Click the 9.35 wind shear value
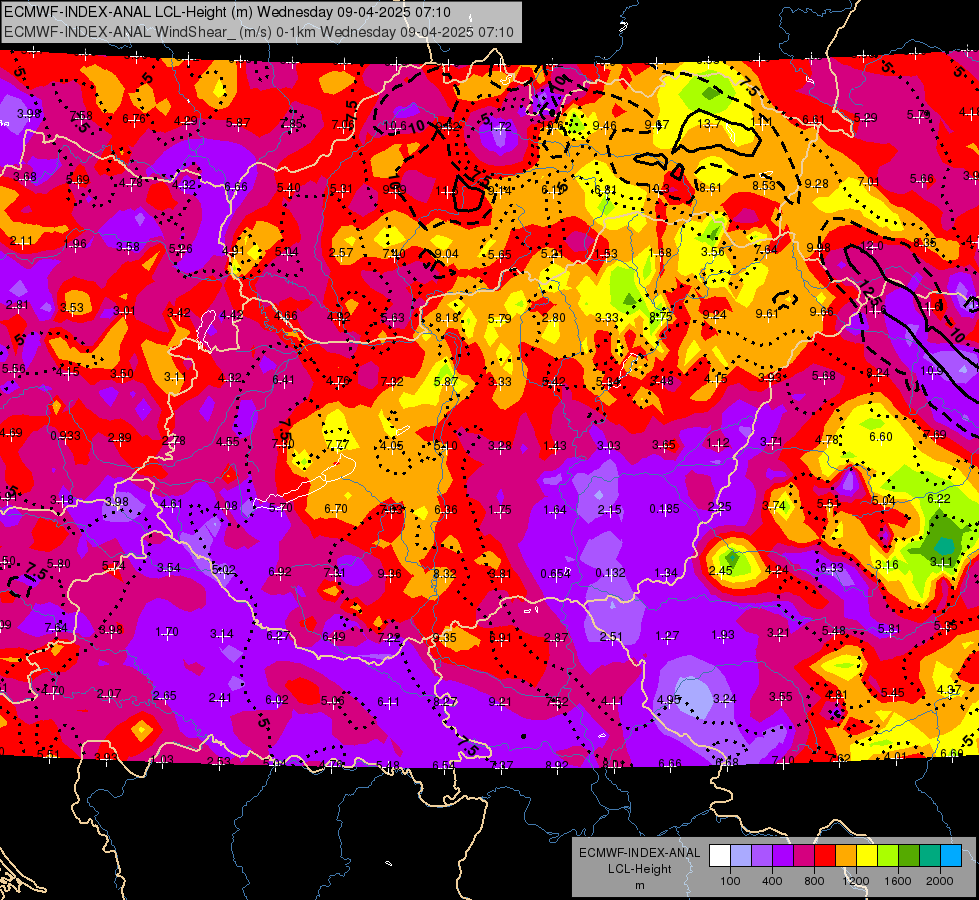This screenshot has height=900, width=979. coord(445,638)
